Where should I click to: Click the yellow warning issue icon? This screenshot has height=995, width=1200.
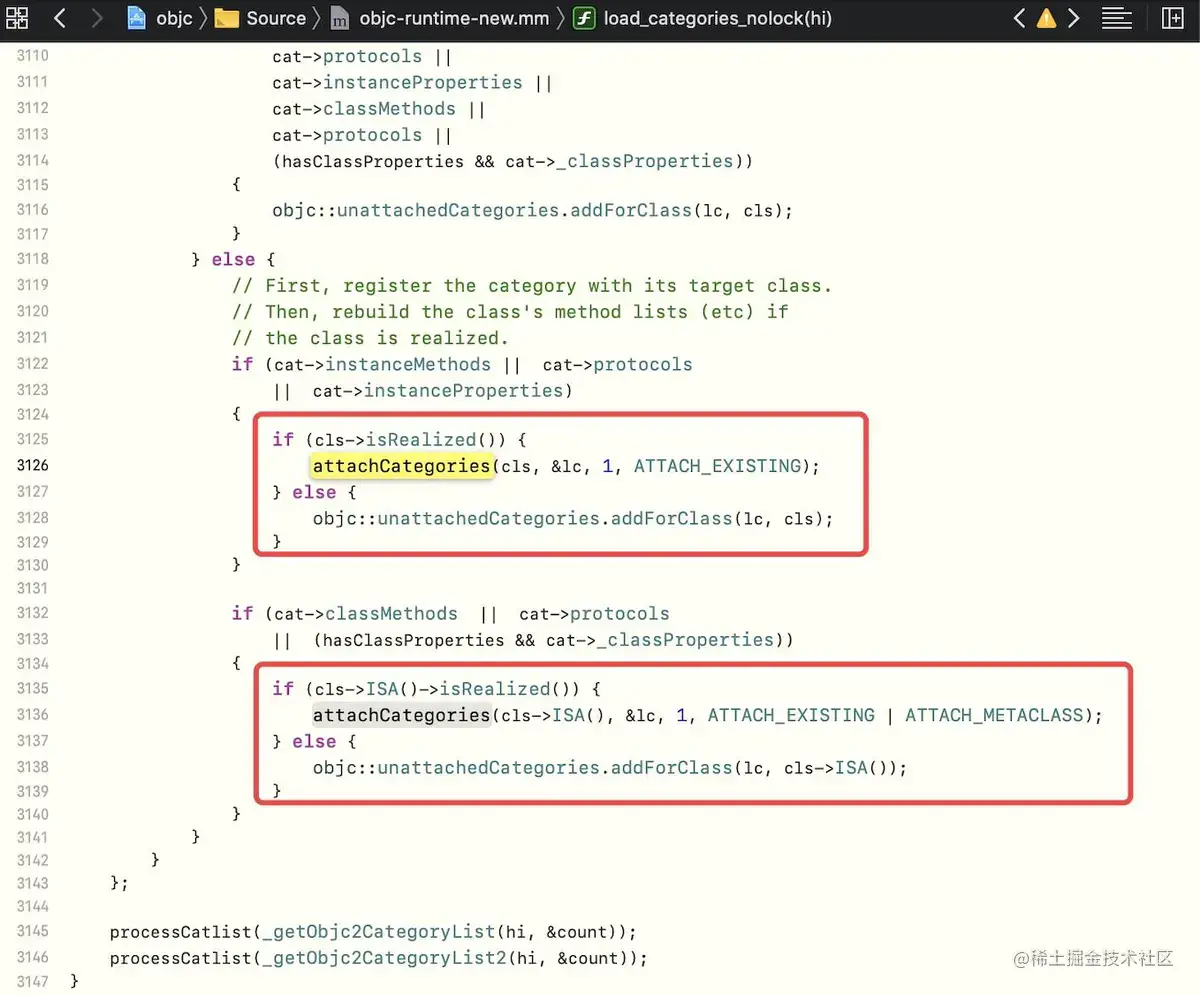tap(1046, 18)
